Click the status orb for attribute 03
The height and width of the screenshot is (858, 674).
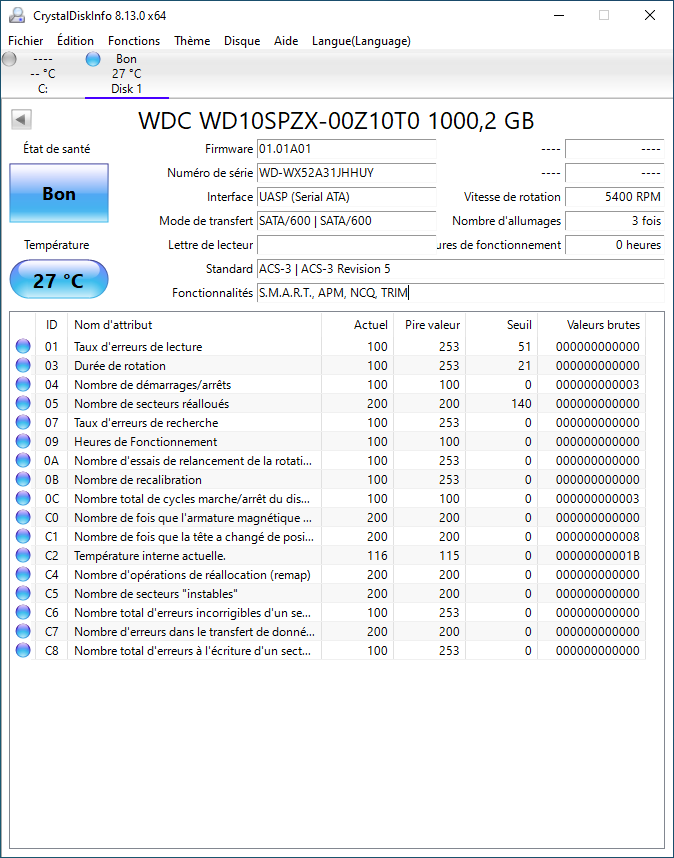coord(23,366)
